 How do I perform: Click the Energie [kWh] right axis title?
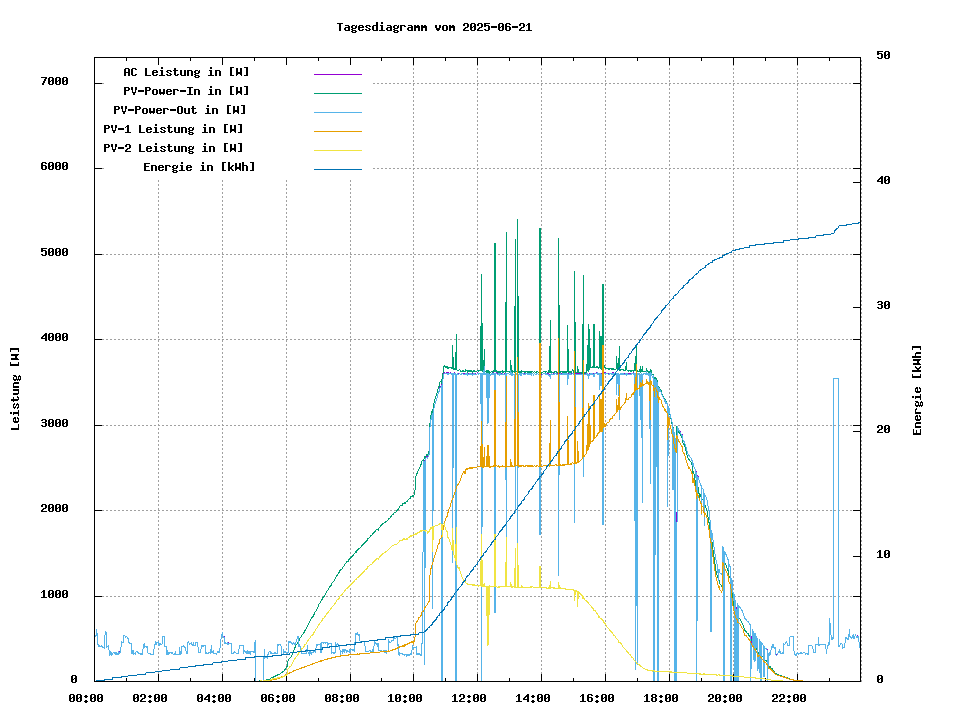click(917, 390)
